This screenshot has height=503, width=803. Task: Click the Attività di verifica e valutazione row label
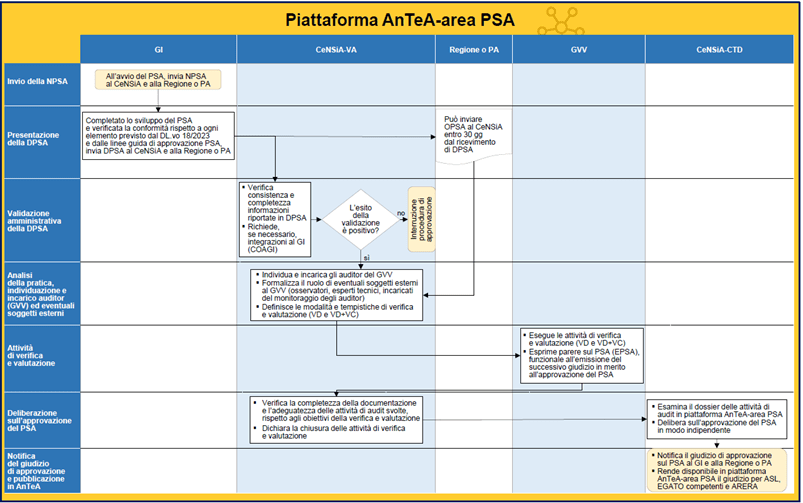pyautogui.click(x=42, y=359)
